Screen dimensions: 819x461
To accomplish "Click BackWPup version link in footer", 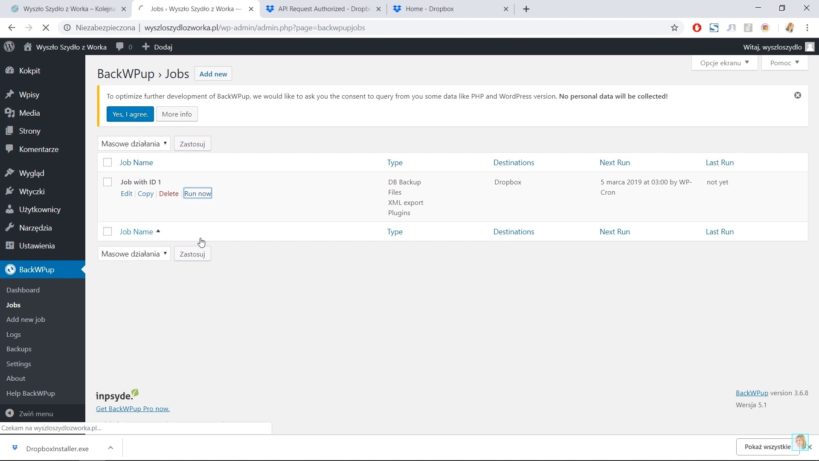I will tap(752, 393).
